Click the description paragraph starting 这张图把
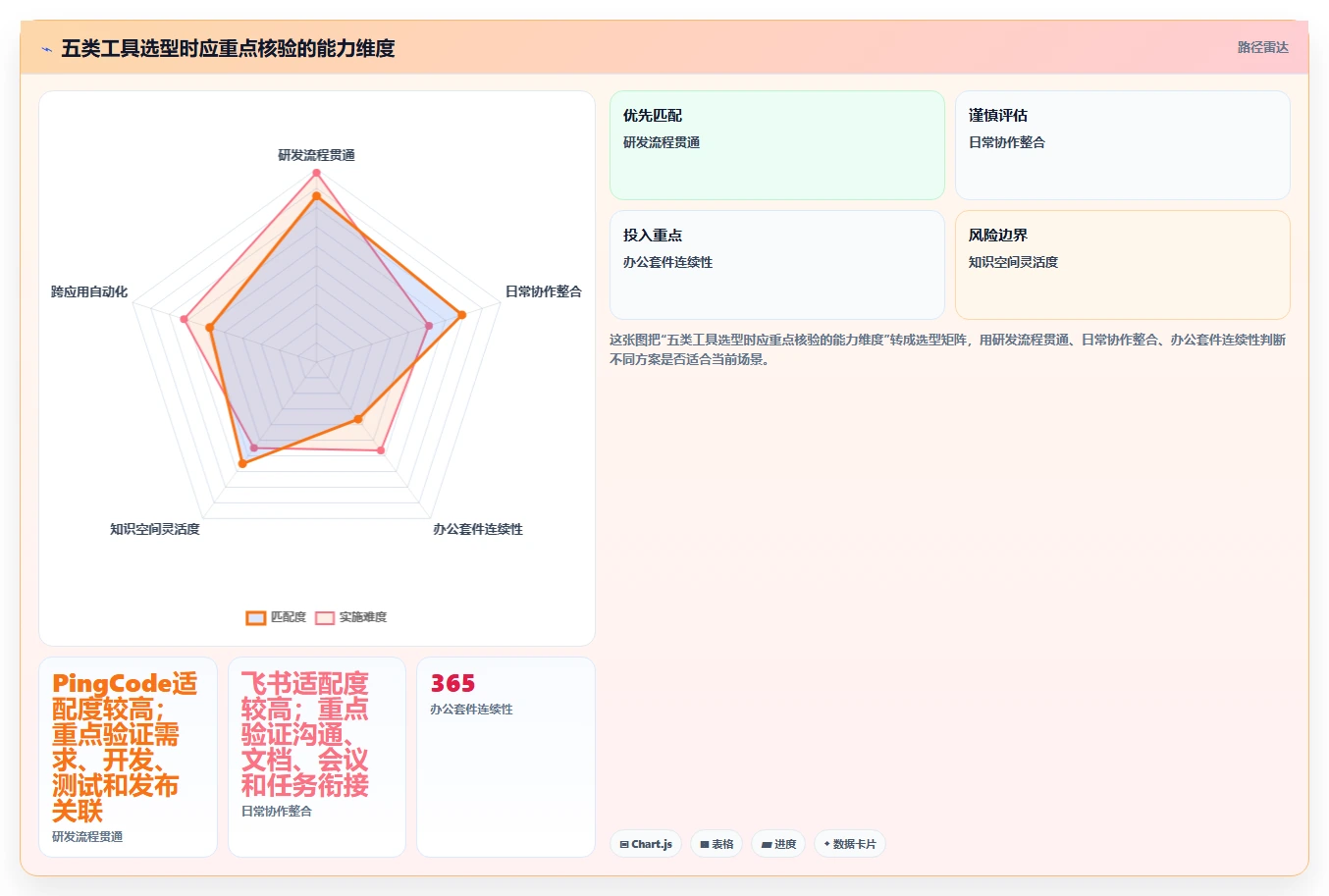Image resolution: width=1329 pixels, height=896 pixels. (x=948, y=349)
